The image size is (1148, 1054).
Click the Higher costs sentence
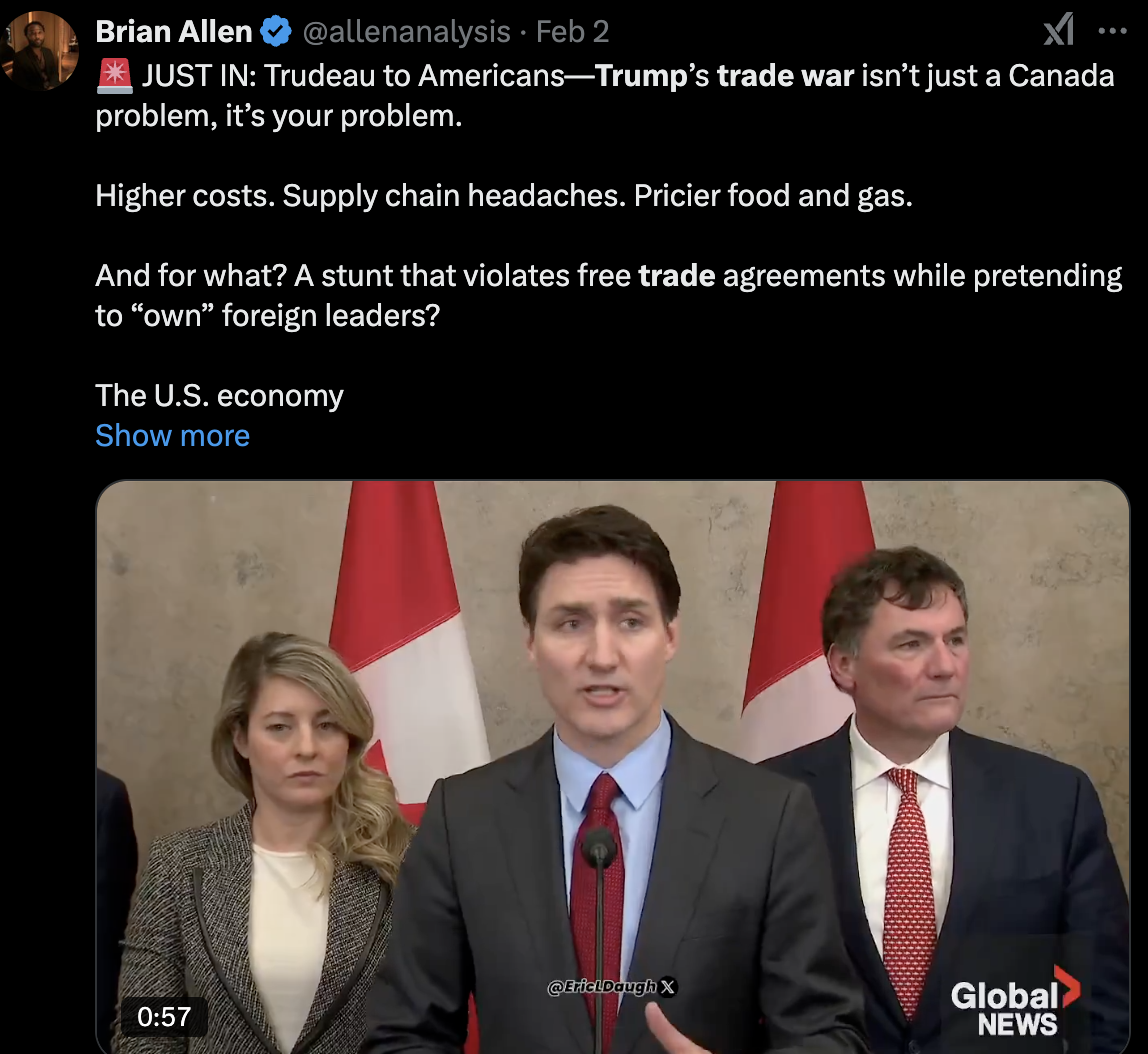click(x=504, y=196)
